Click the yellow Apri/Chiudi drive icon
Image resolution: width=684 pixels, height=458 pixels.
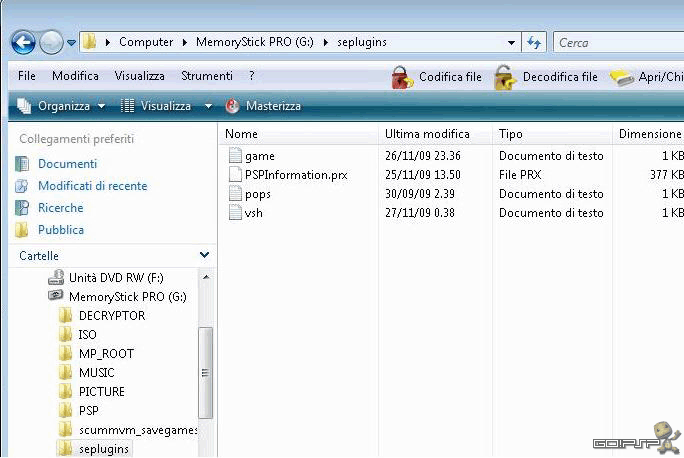(622, 78)
